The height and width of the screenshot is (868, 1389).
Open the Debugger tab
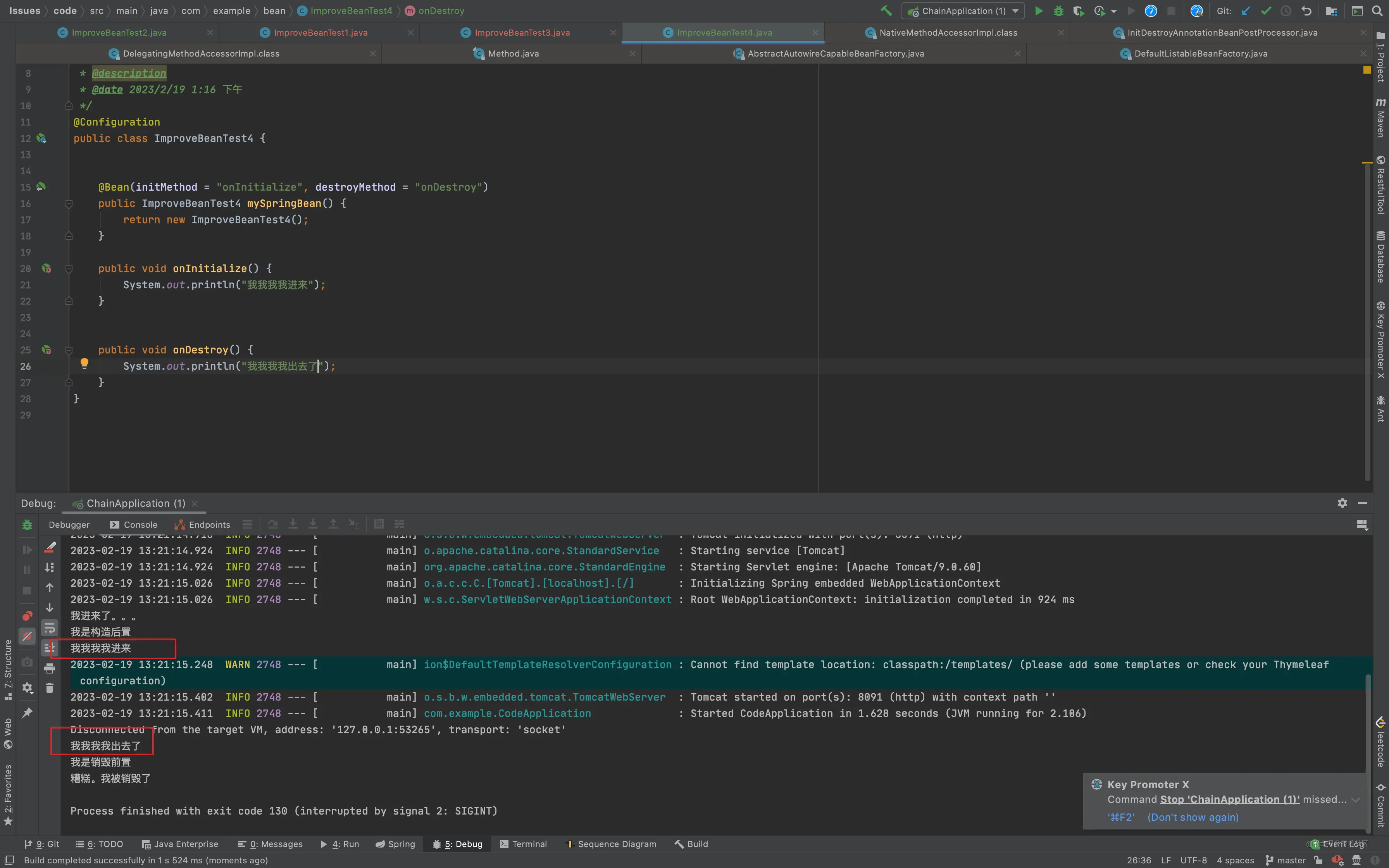[69, 524]
